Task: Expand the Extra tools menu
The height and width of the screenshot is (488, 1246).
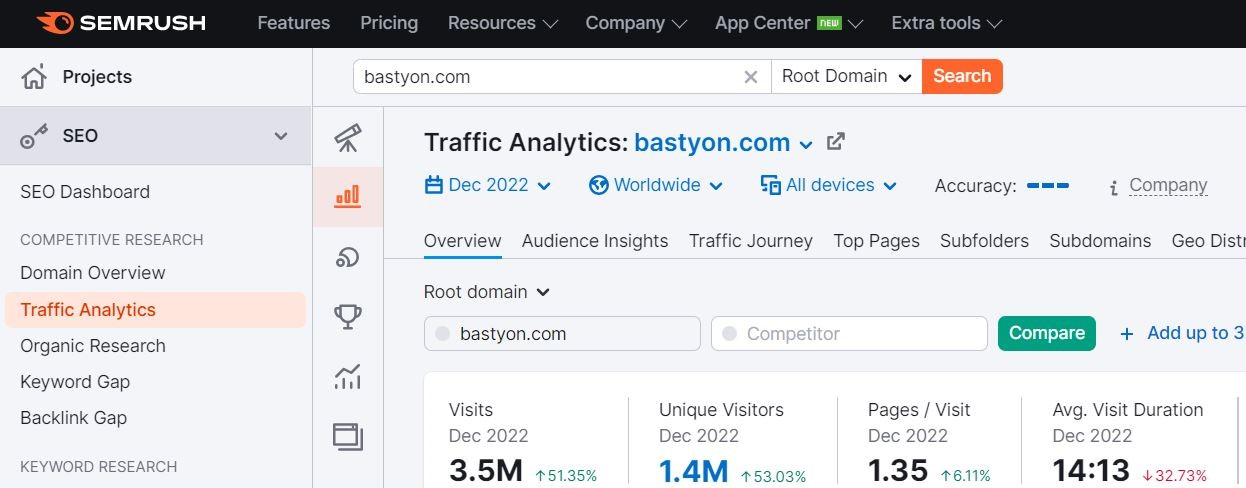Action: pyautogui.click(x=947, y=22)
